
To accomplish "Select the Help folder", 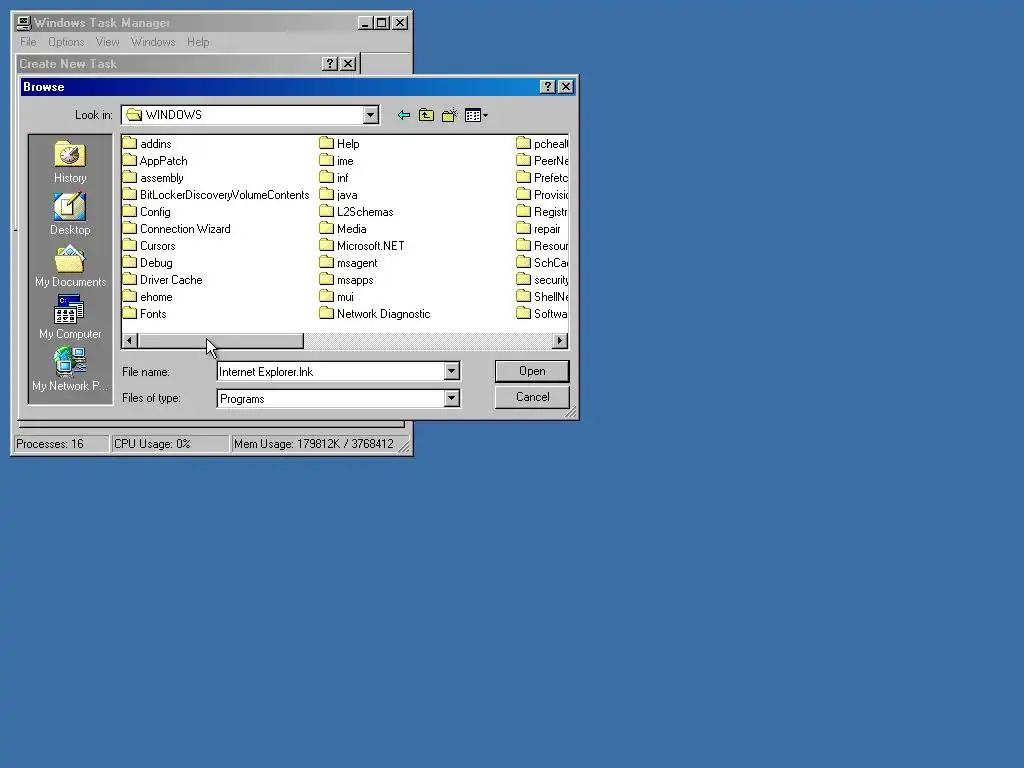I will (340, 144).
